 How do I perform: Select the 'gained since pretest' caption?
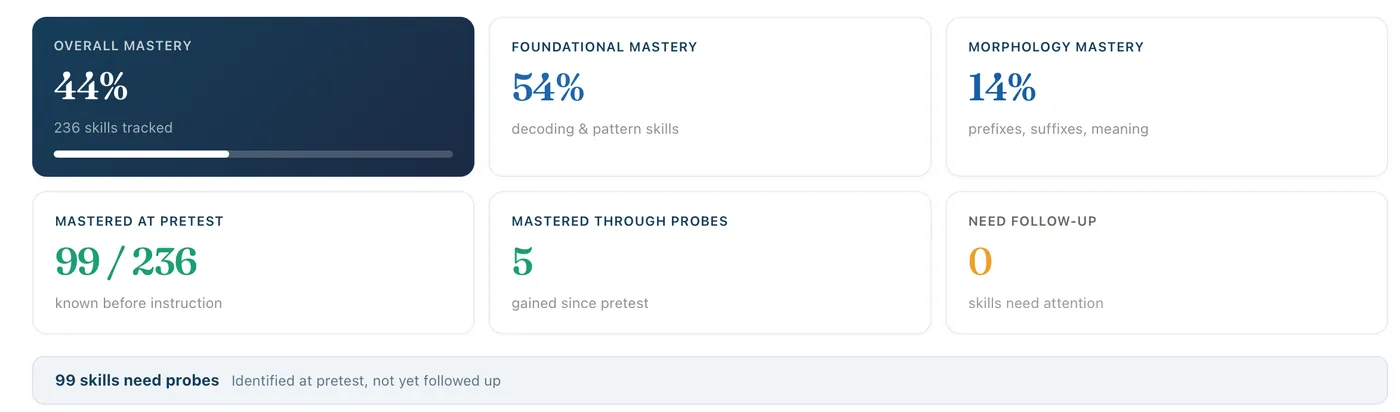[580, 303]
